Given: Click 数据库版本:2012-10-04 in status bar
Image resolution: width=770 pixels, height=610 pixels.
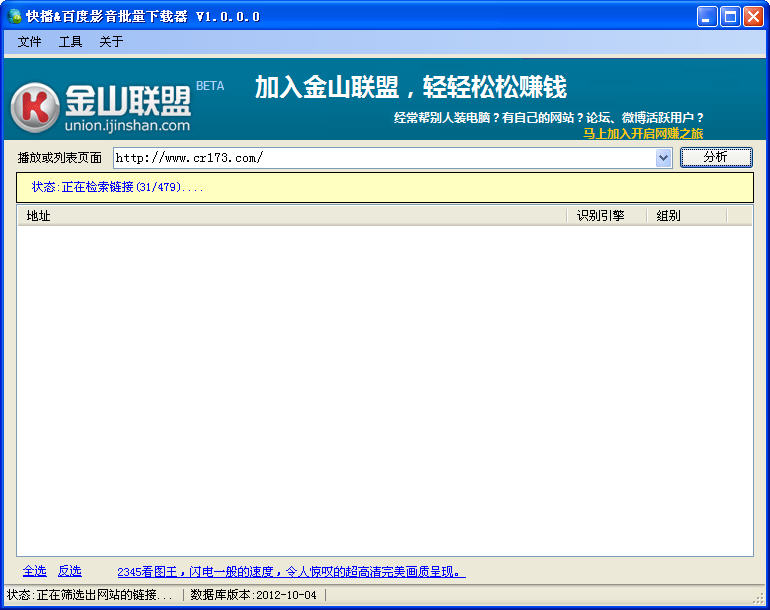Looking at the screenshot, I should 253,595.
